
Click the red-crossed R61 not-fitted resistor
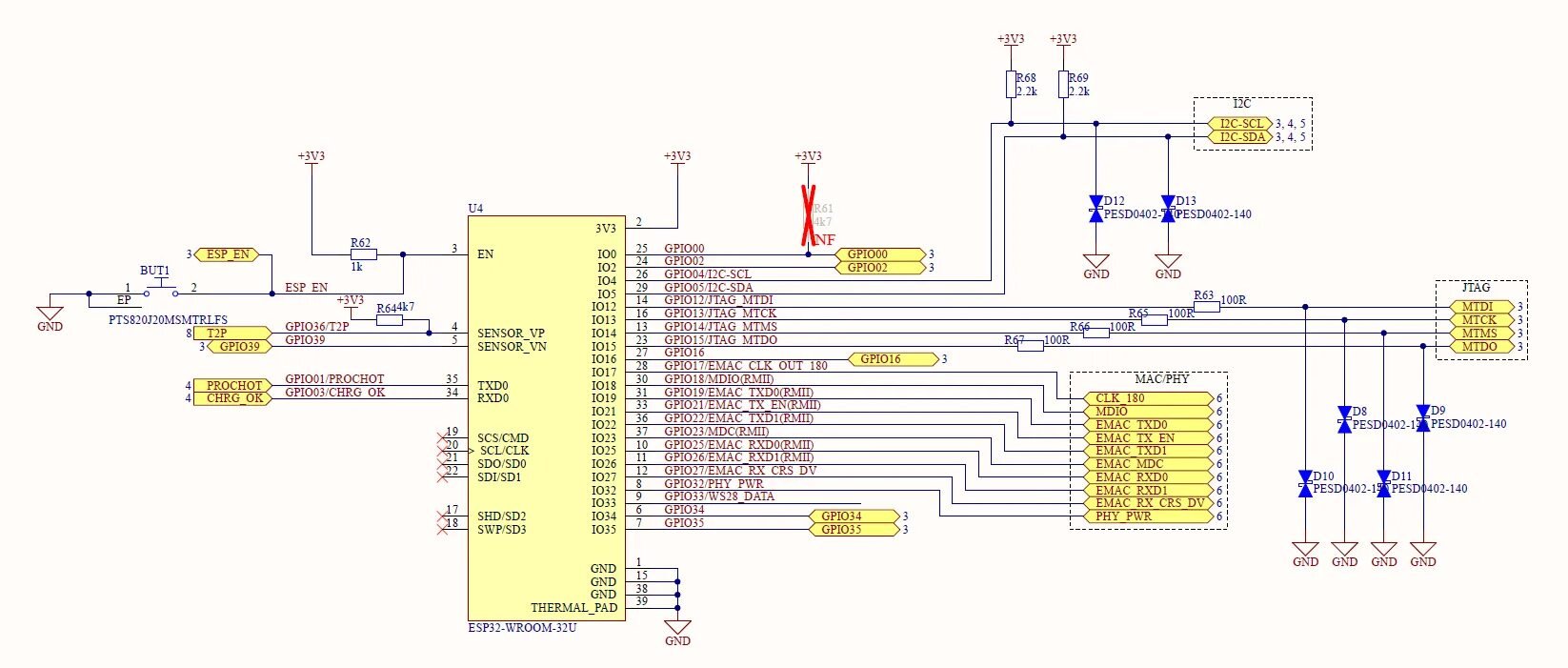808,216
